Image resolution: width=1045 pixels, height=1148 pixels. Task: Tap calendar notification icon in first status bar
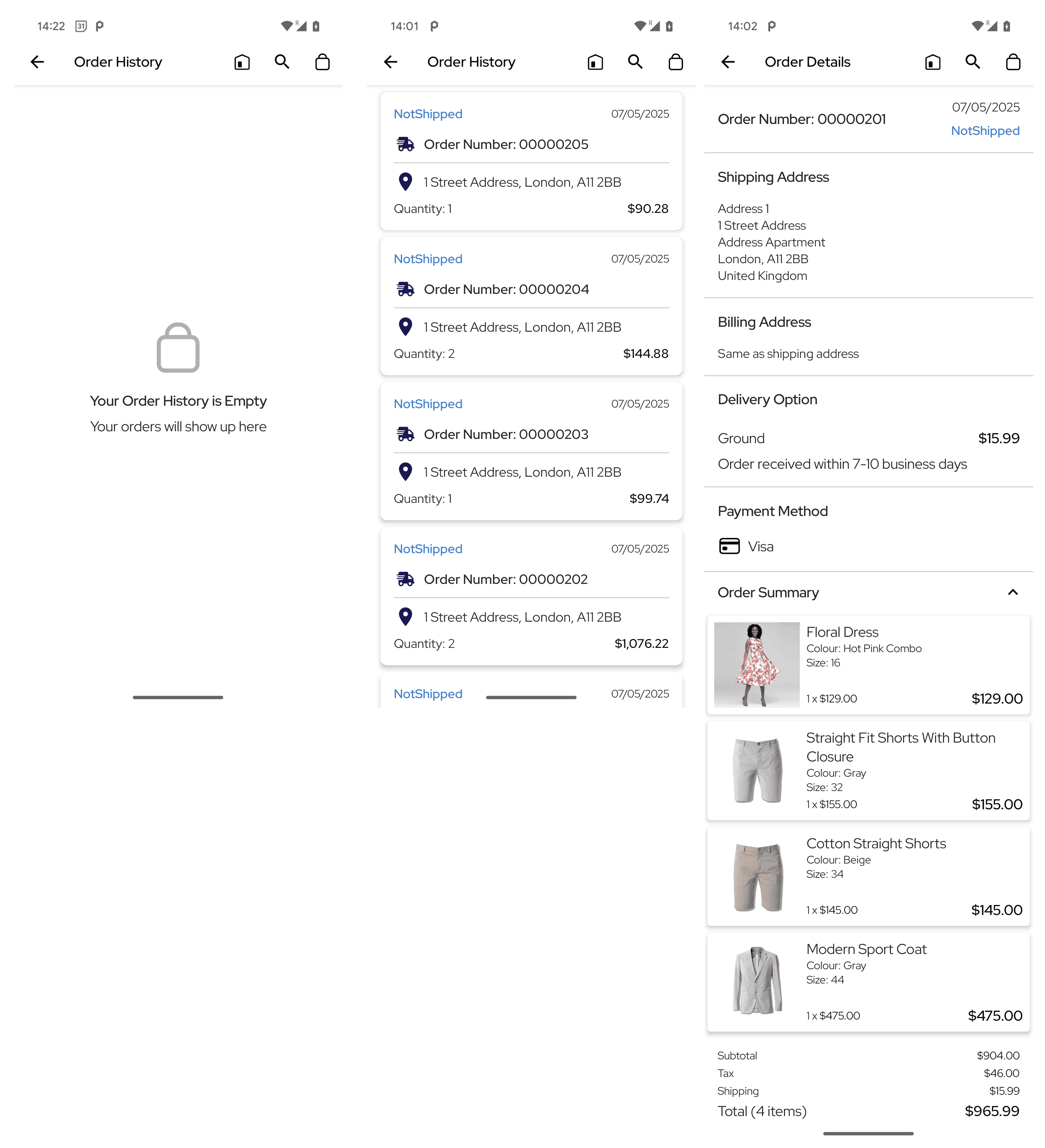click(81, 26)
